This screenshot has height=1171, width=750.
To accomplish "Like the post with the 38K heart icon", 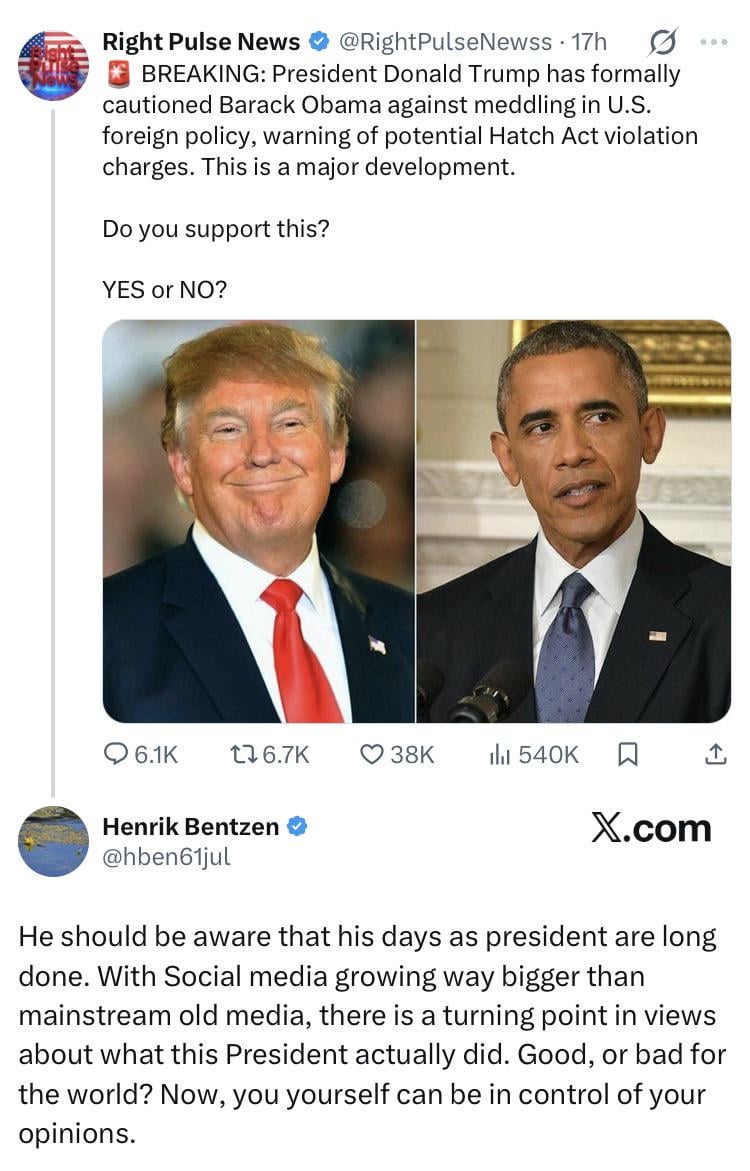I will click(397, 754).
